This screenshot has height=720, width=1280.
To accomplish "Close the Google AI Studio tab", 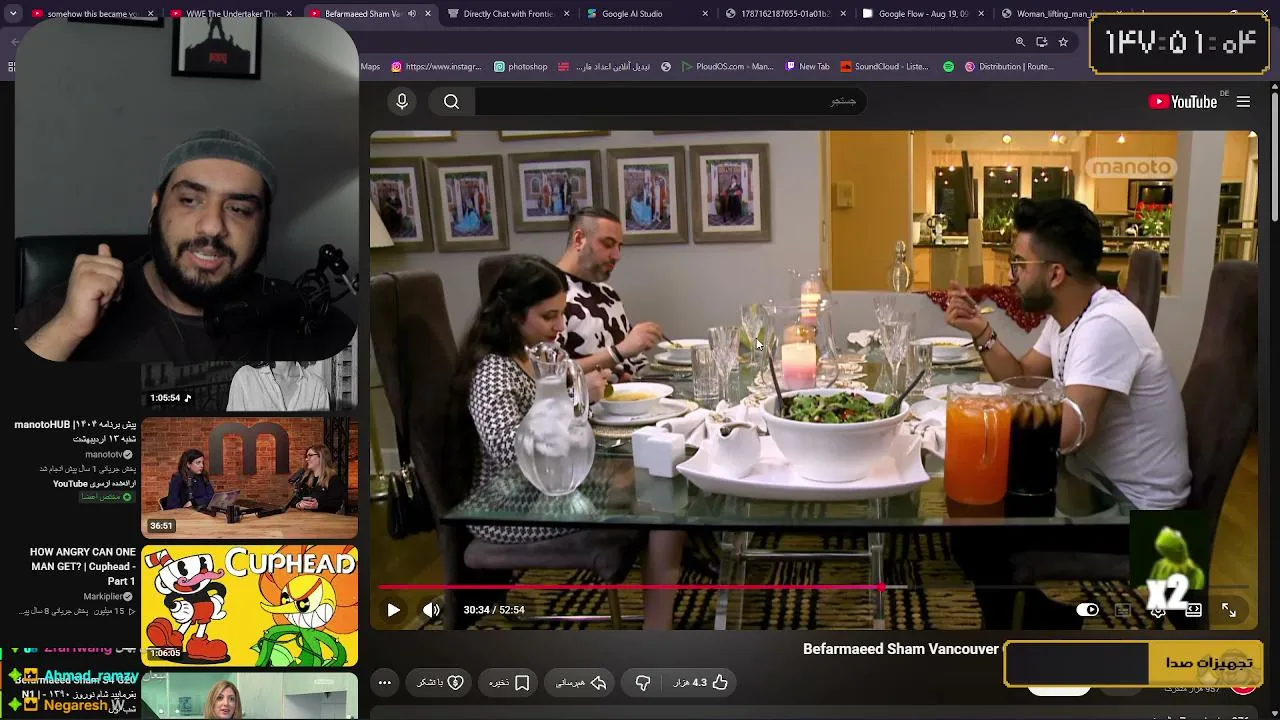I will point(705,14).
